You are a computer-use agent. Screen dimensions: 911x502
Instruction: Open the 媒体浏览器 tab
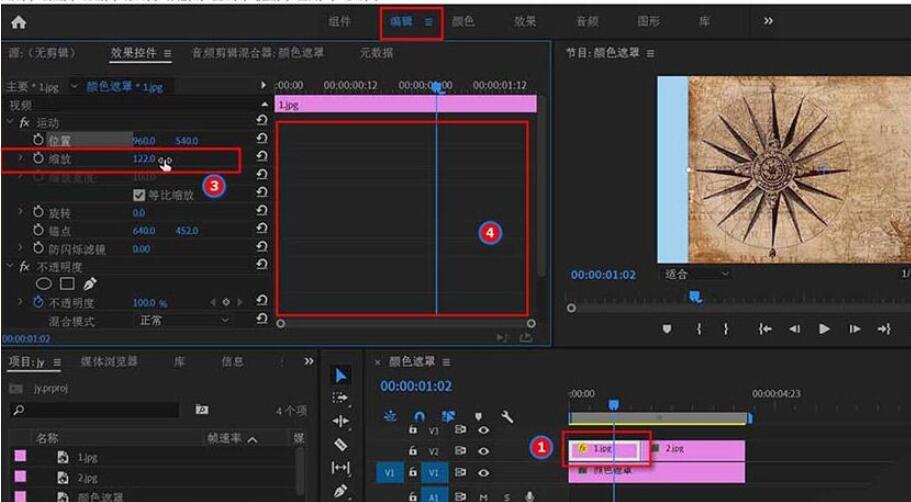[109, 361]
